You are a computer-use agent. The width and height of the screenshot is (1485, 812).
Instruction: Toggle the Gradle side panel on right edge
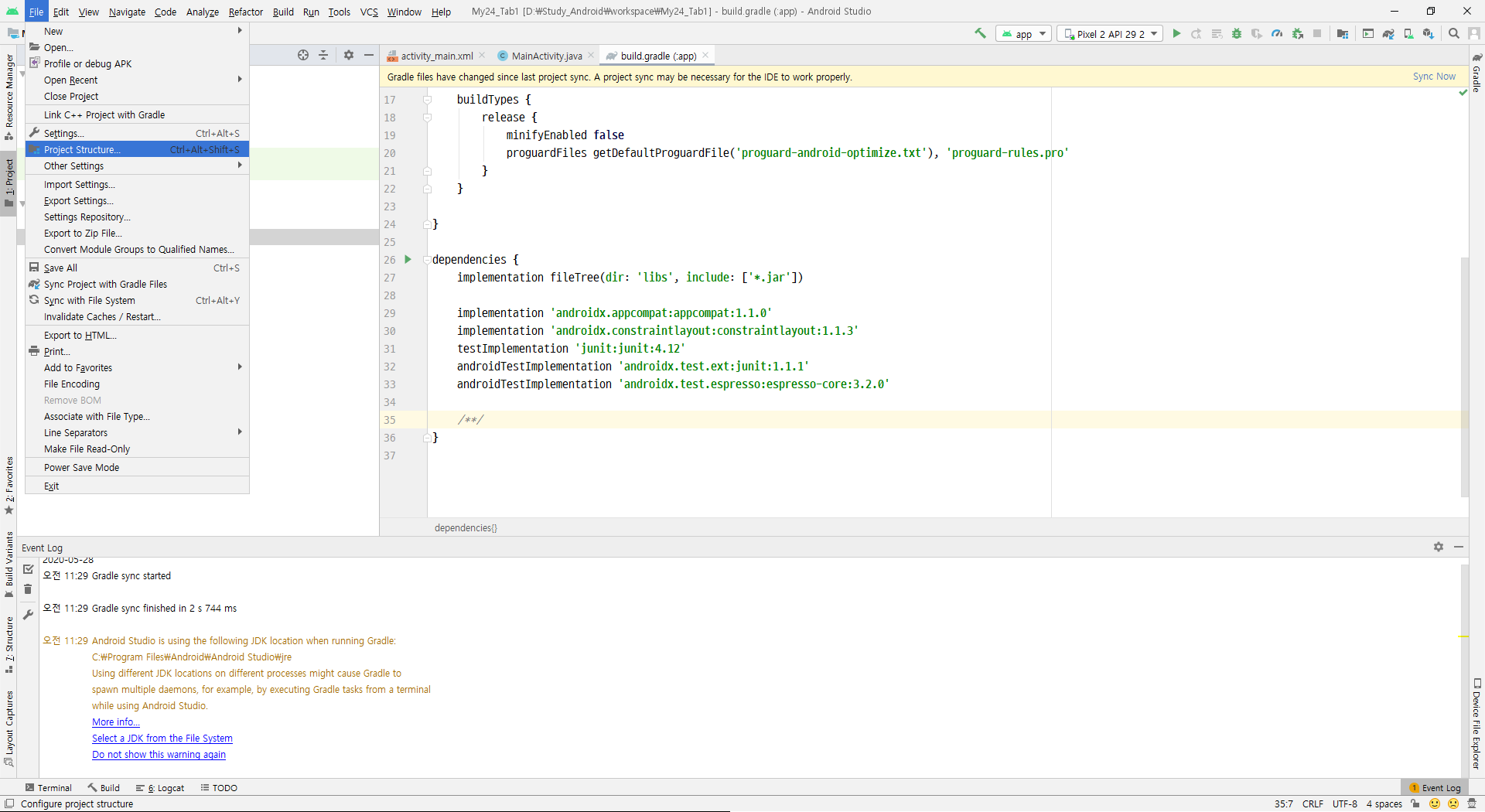1476,73
